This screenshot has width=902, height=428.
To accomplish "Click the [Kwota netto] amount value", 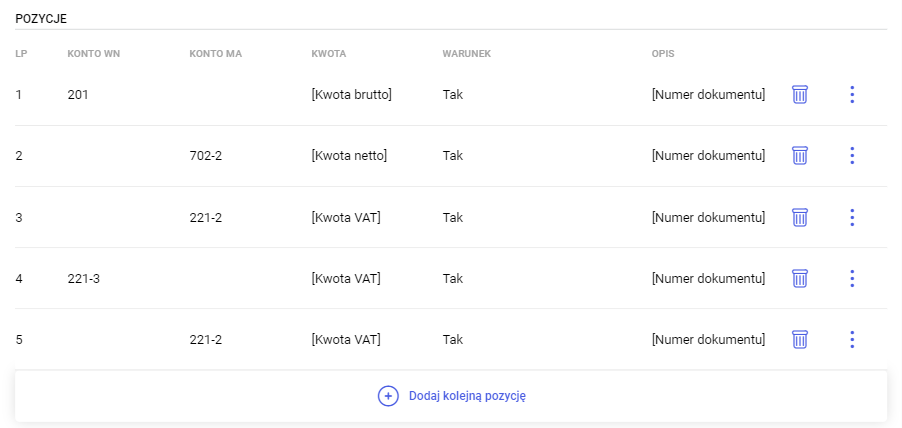I will [349, 156].
